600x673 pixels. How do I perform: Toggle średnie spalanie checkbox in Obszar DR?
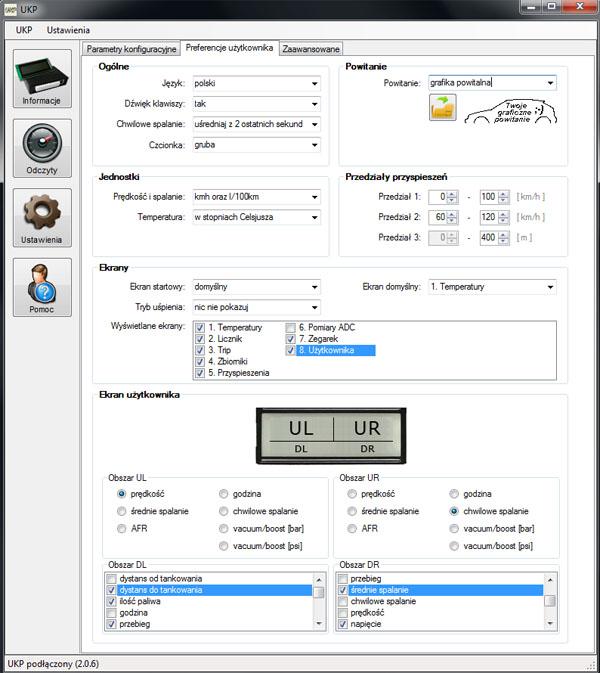point(342,590)
